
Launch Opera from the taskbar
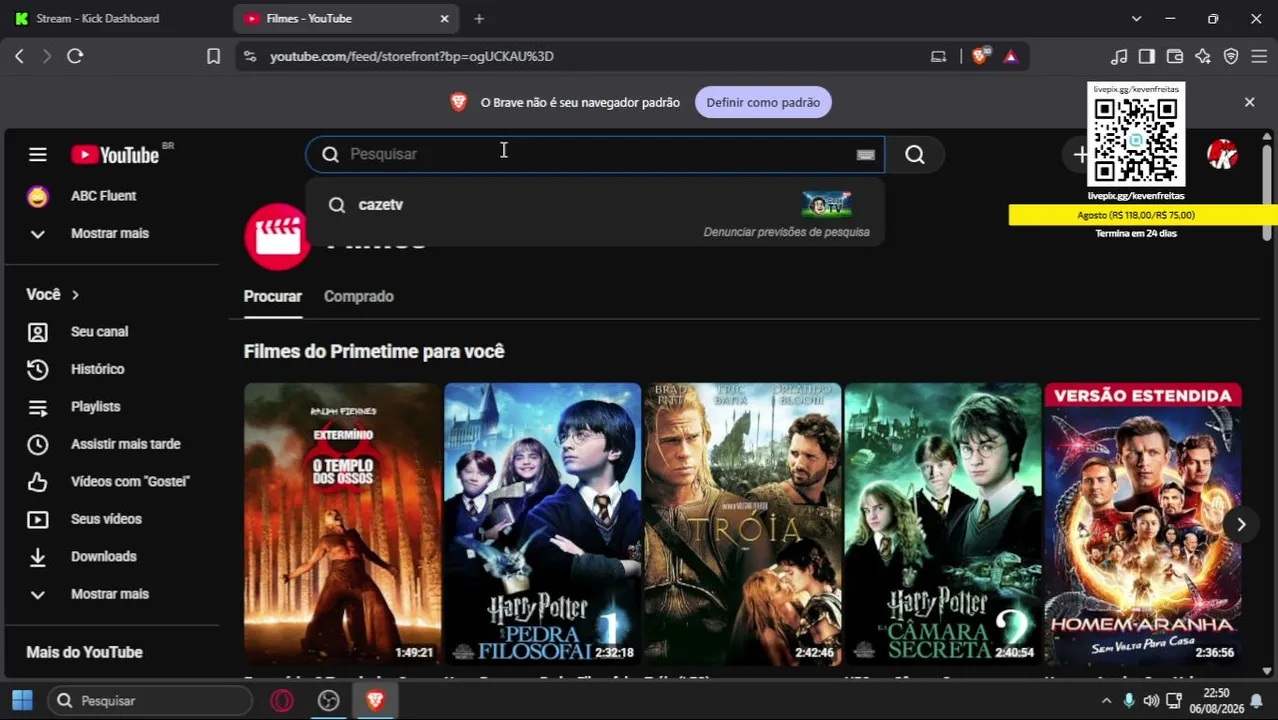(282, 701)
